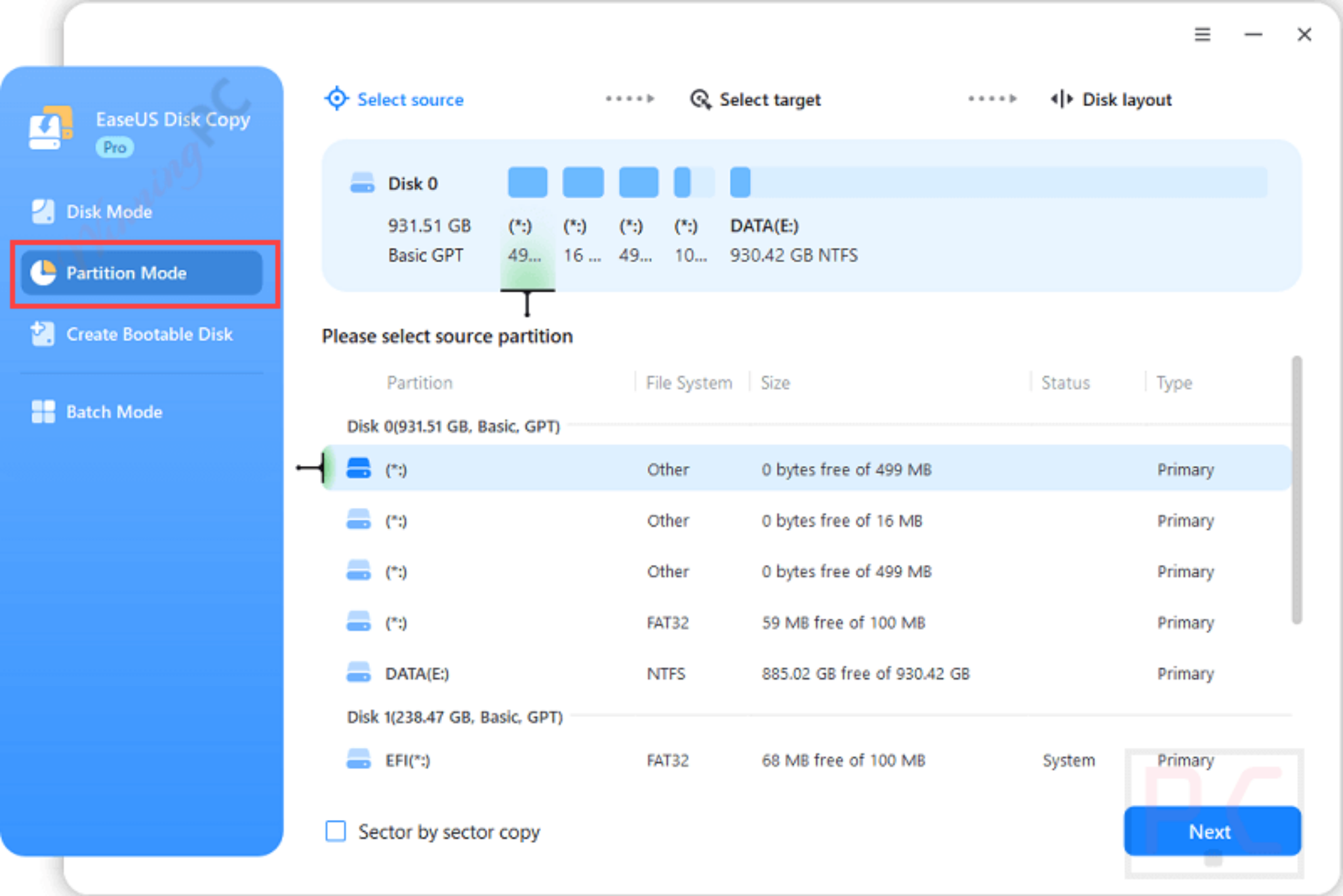Click the Create Bootable Disk icon
Screen dimensions: 1343x896
42,334
